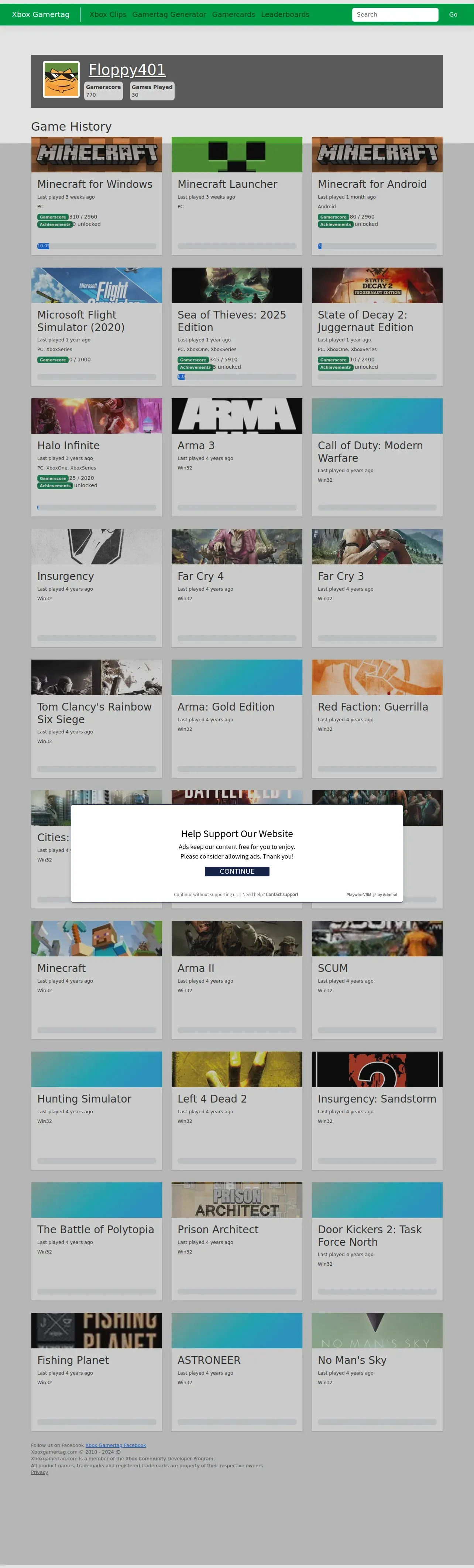Open the Xbox Clips menu item

point(108,15)
